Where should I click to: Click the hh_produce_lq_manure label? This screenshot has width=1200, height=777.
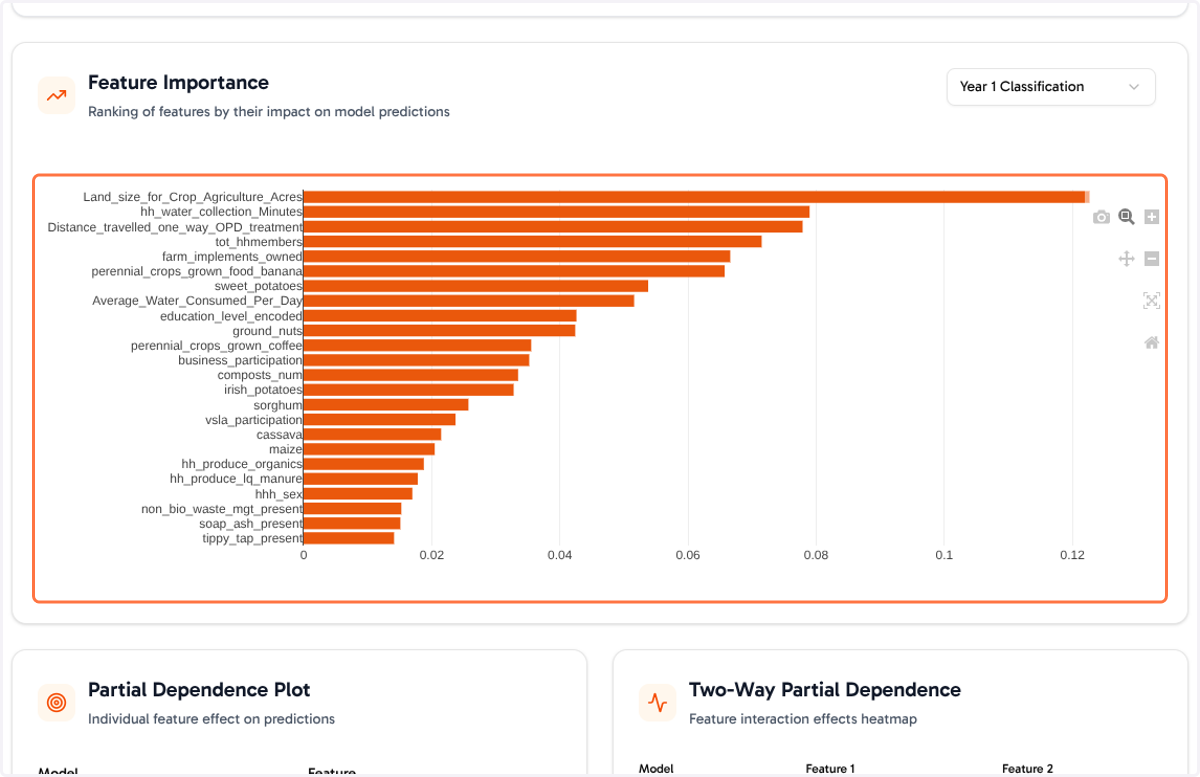coord(236,479)
